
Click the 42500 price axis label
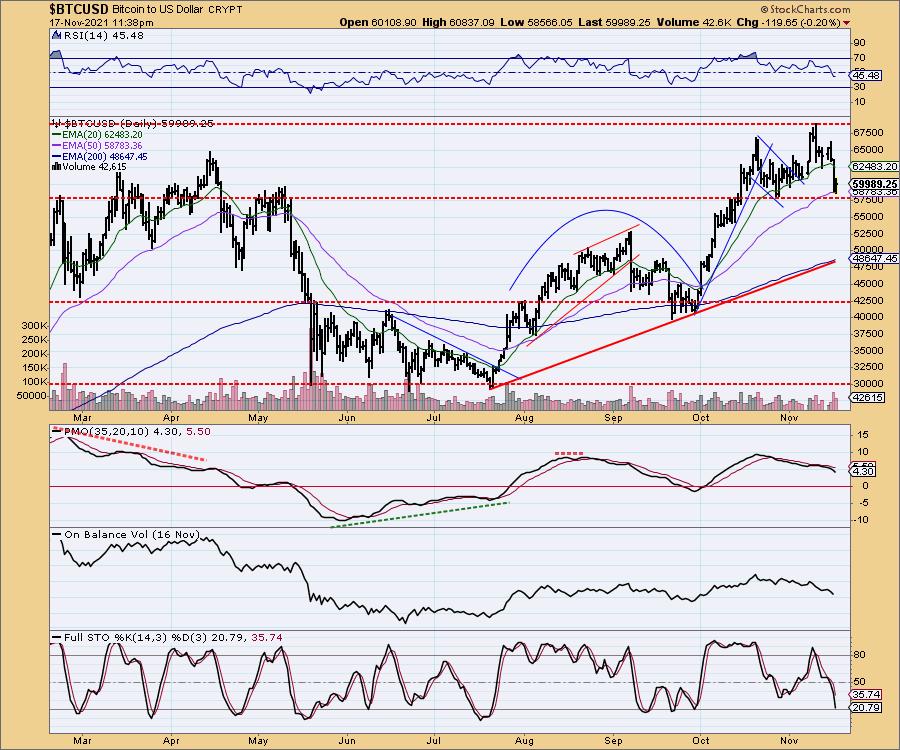(x=868, y=300)
